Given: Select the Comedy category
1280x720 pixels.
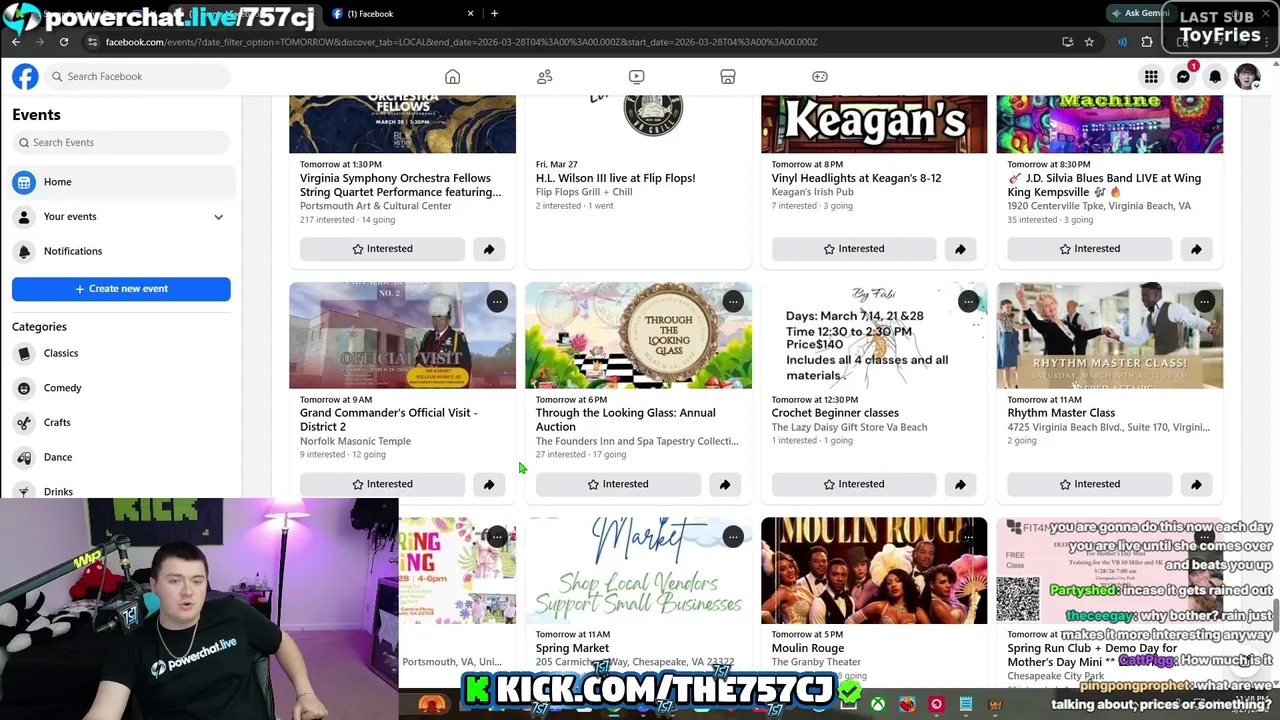Looking at the screenshot, I should tap(121, 388).
